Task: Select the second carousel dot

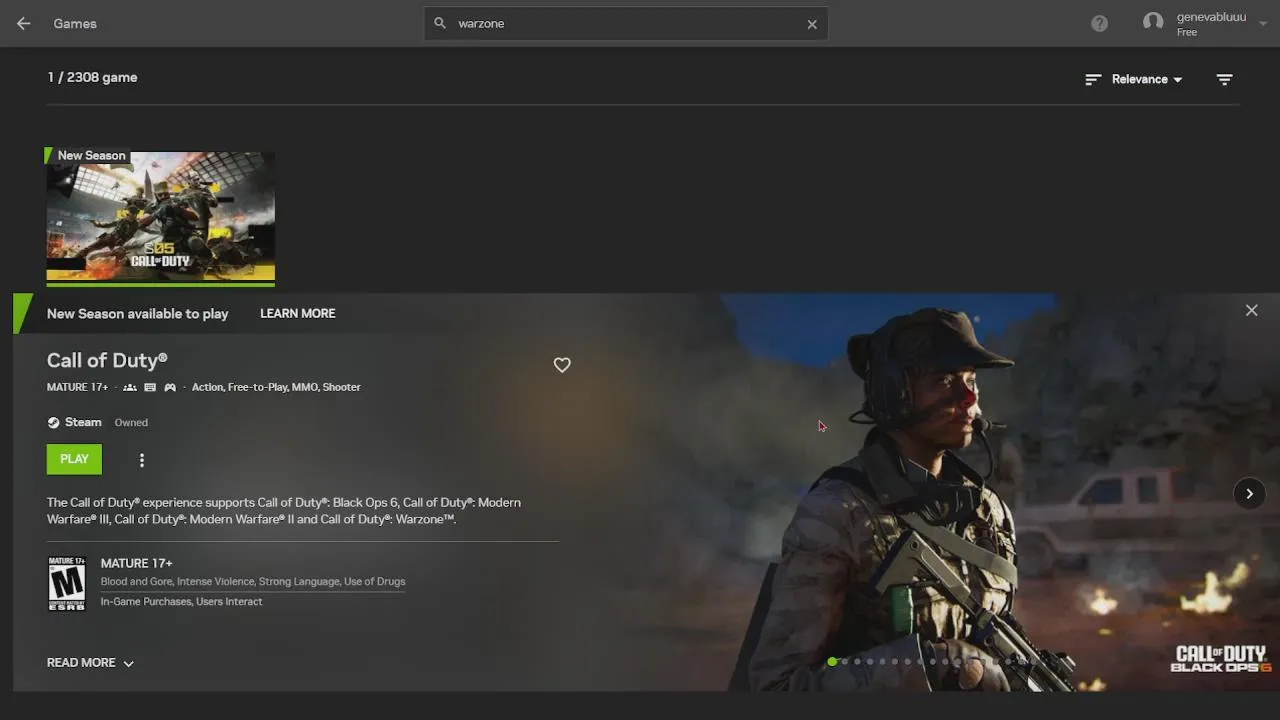Action: (x=845, y=661)
